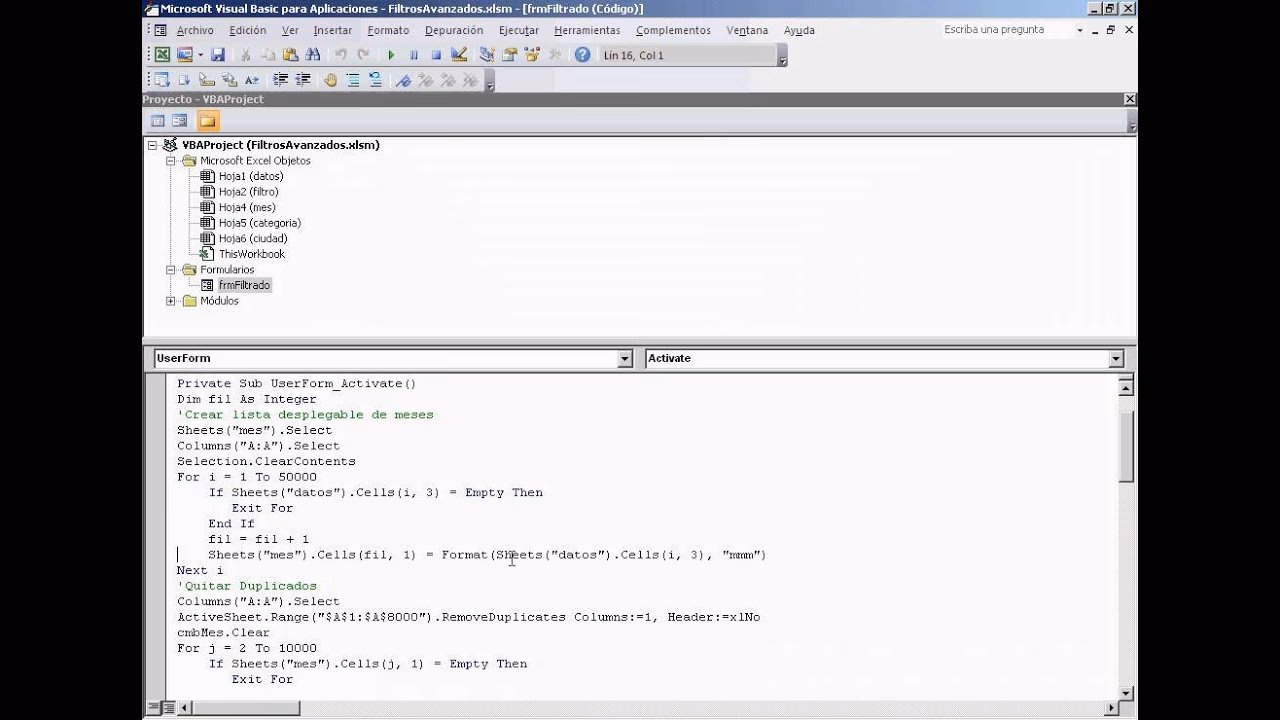Paste from clipboard icon
The height and width of the screenshot is (720, 1280).
click(290, 55)
